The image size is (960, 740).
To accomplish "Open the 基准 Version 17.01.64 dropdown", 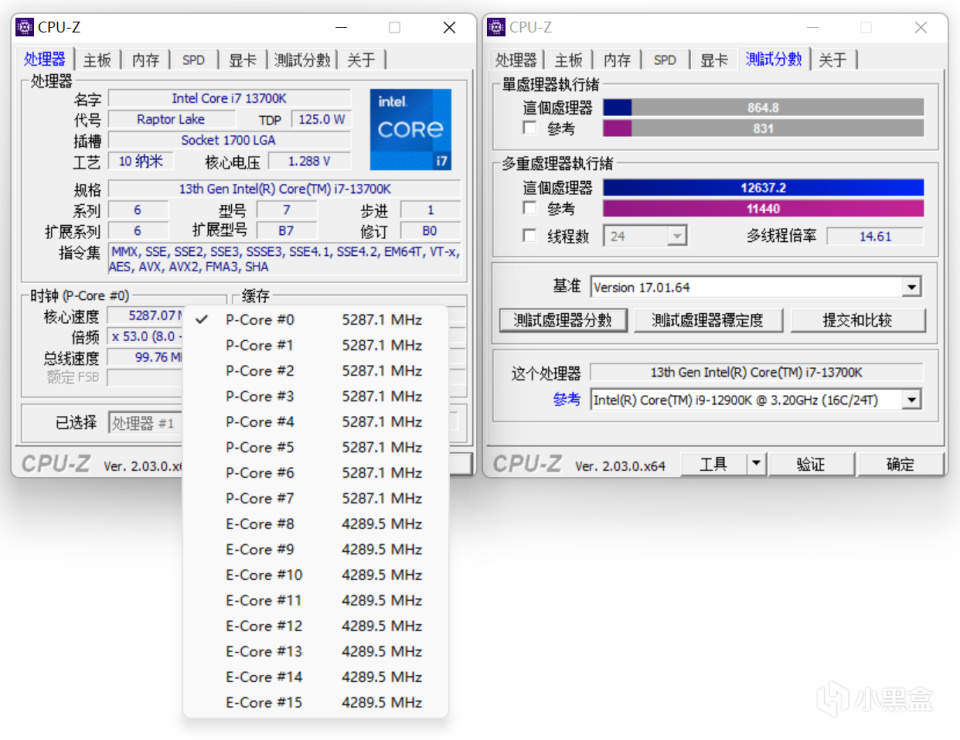I will coord(911,287).
